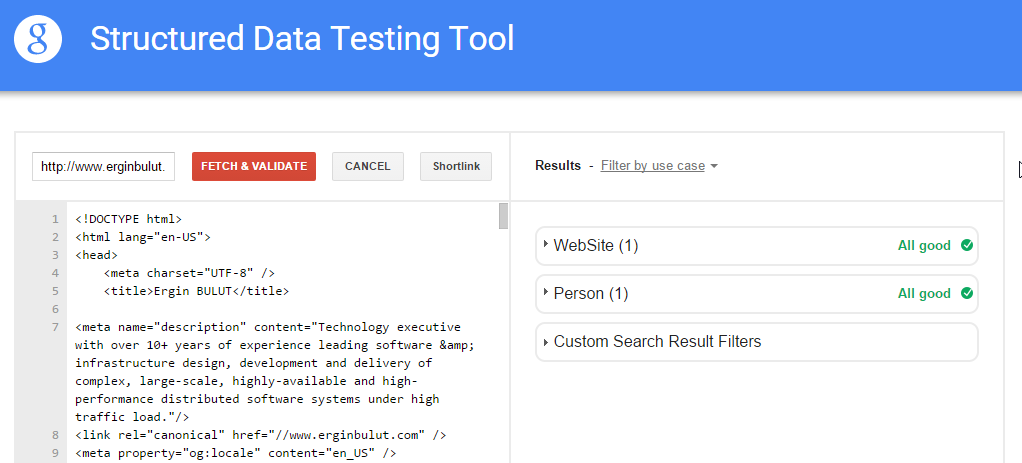Click the canonical link code line
This screenshot has width=1022, height=463.
[x=260, y=435]
